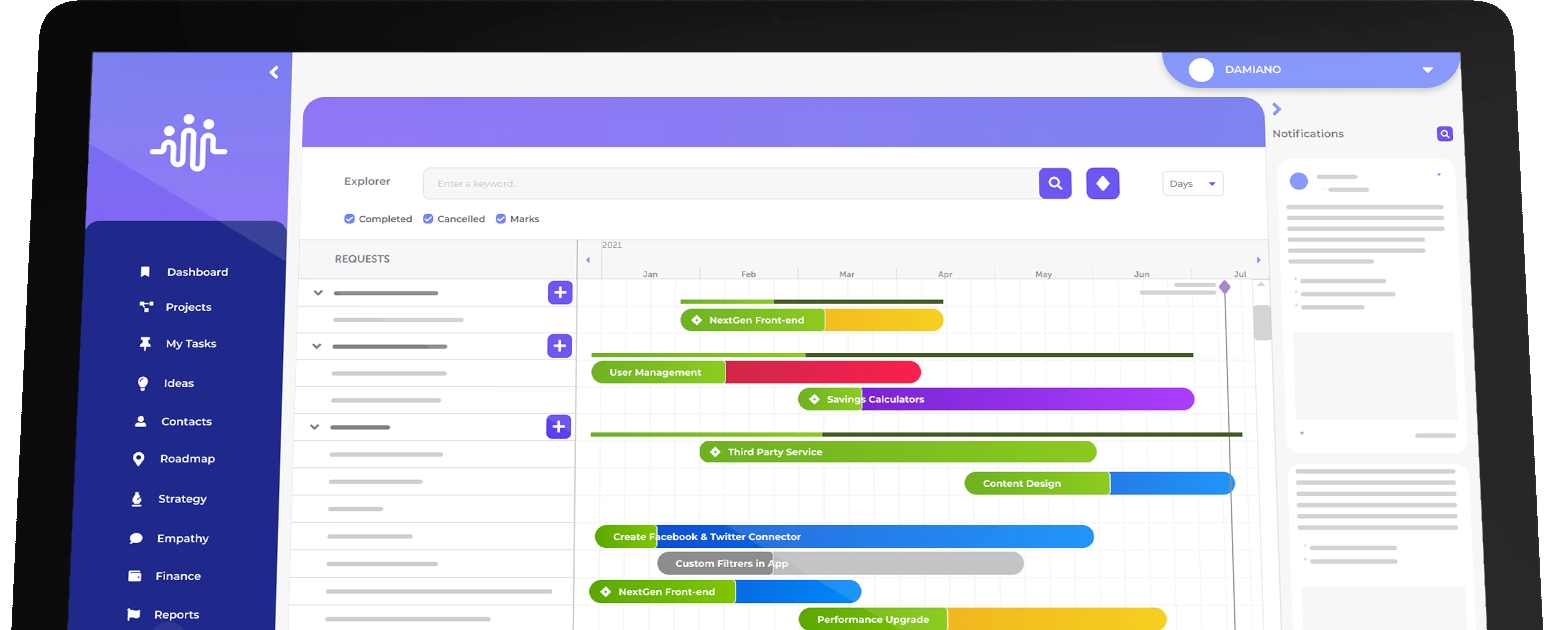1555x630 pixels.
Task: Open the DAMIANO user menu dropdown
Action: [1427, 70]
